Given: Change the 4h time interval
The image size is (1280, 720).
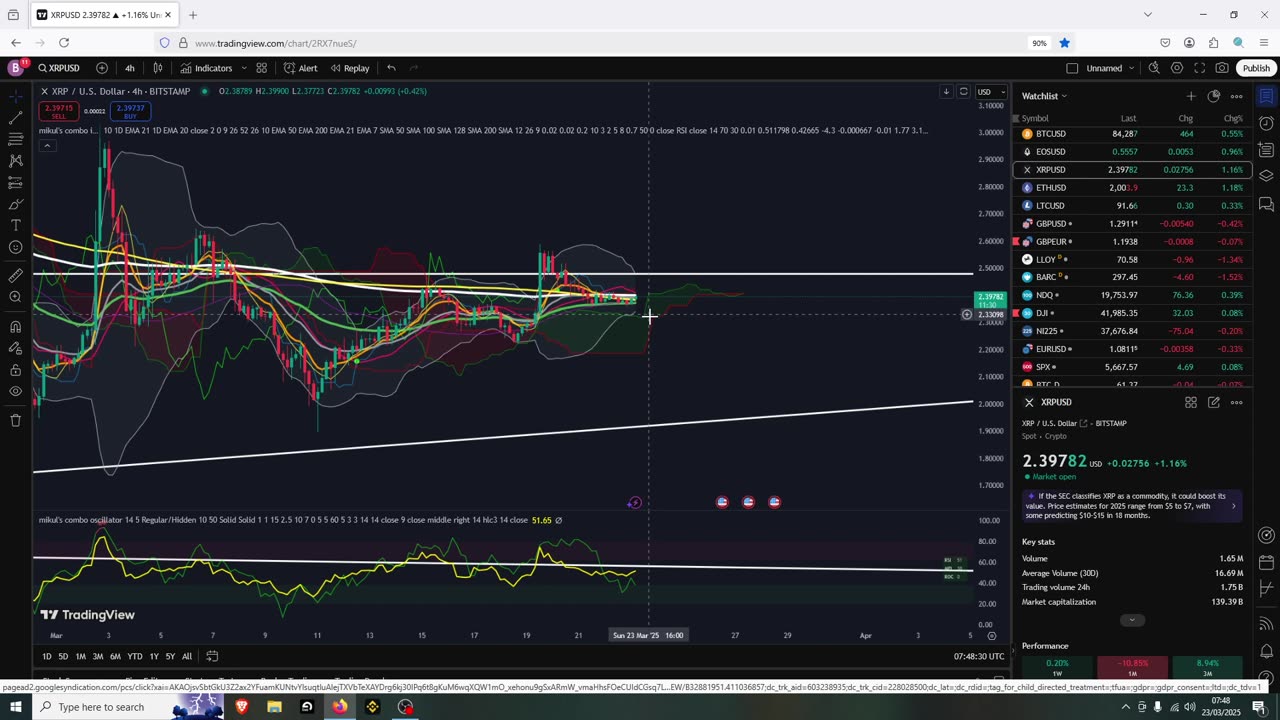Looking at the screenshot, I should click(130, 68).
